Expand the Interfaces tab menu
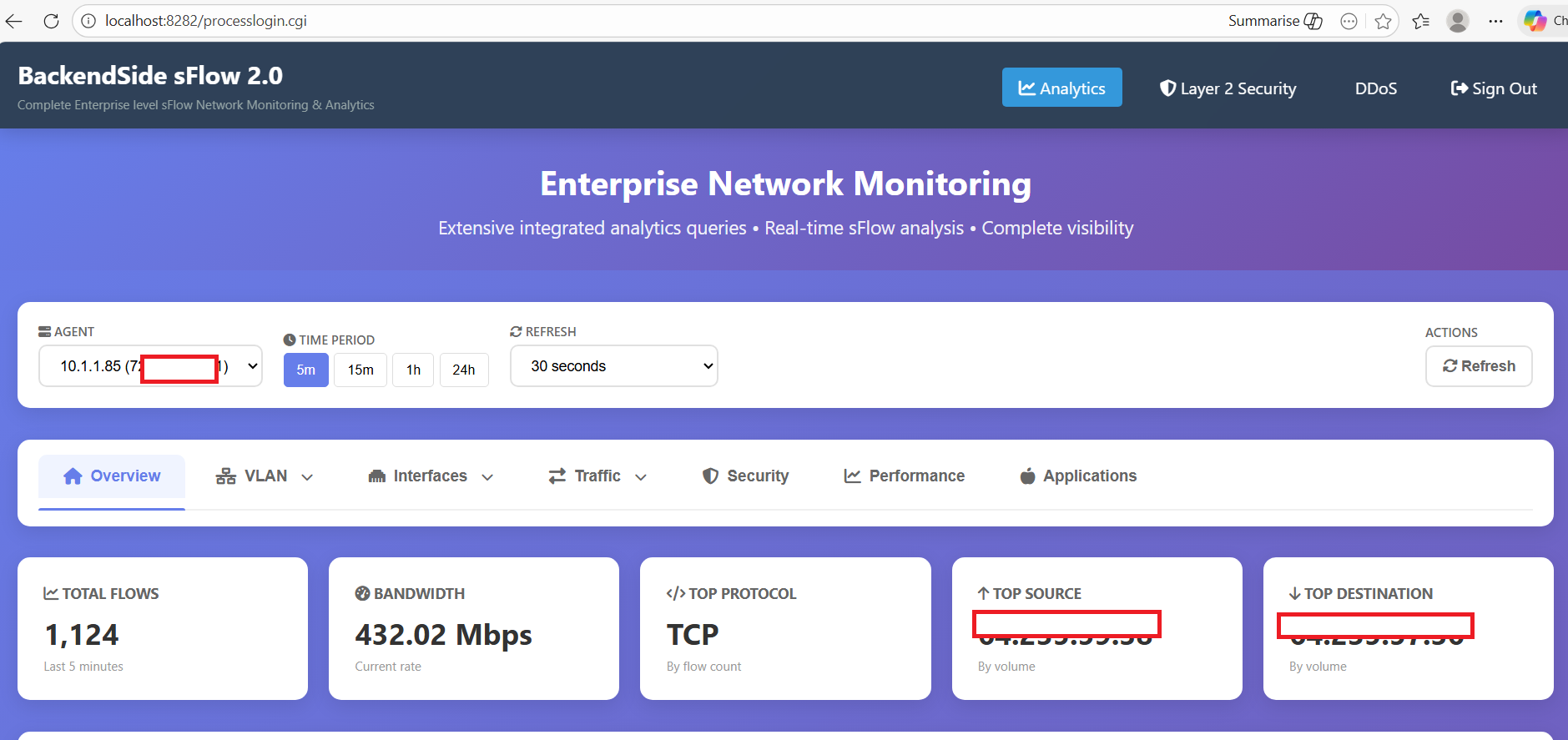The image size is (1568, 740). tap(431, 476)
